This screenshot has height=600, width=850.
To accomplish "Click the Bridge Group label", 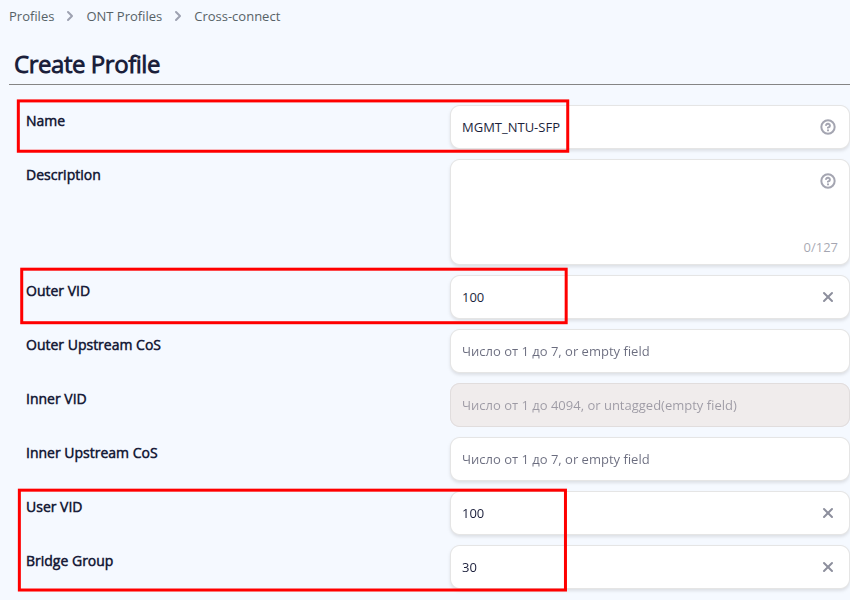I will pyautogui.click(x=69, y=561).
